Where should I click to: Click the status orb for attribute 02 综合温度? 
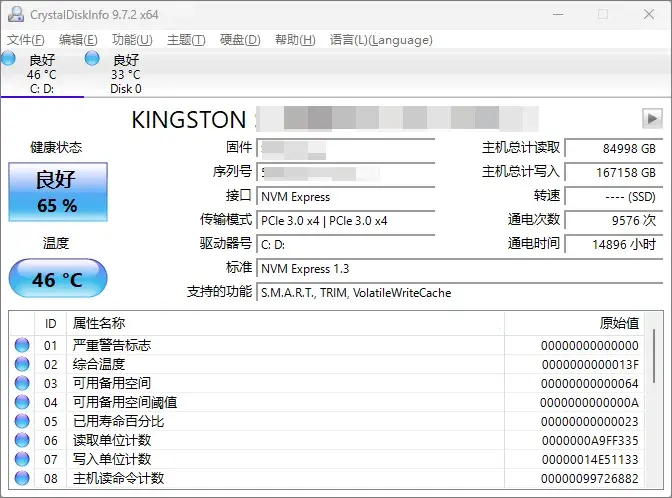click(22, 364)
